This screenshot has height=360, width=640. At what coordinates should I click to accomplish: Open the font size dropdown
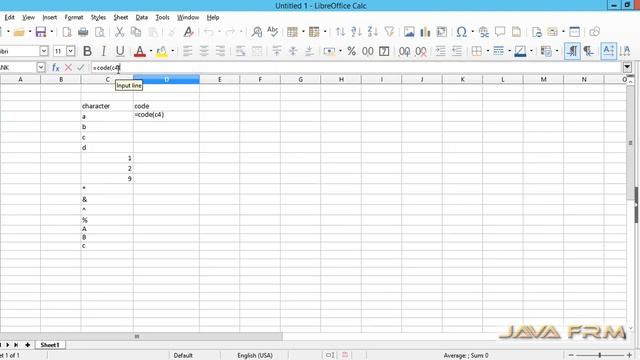click(71, 51)
